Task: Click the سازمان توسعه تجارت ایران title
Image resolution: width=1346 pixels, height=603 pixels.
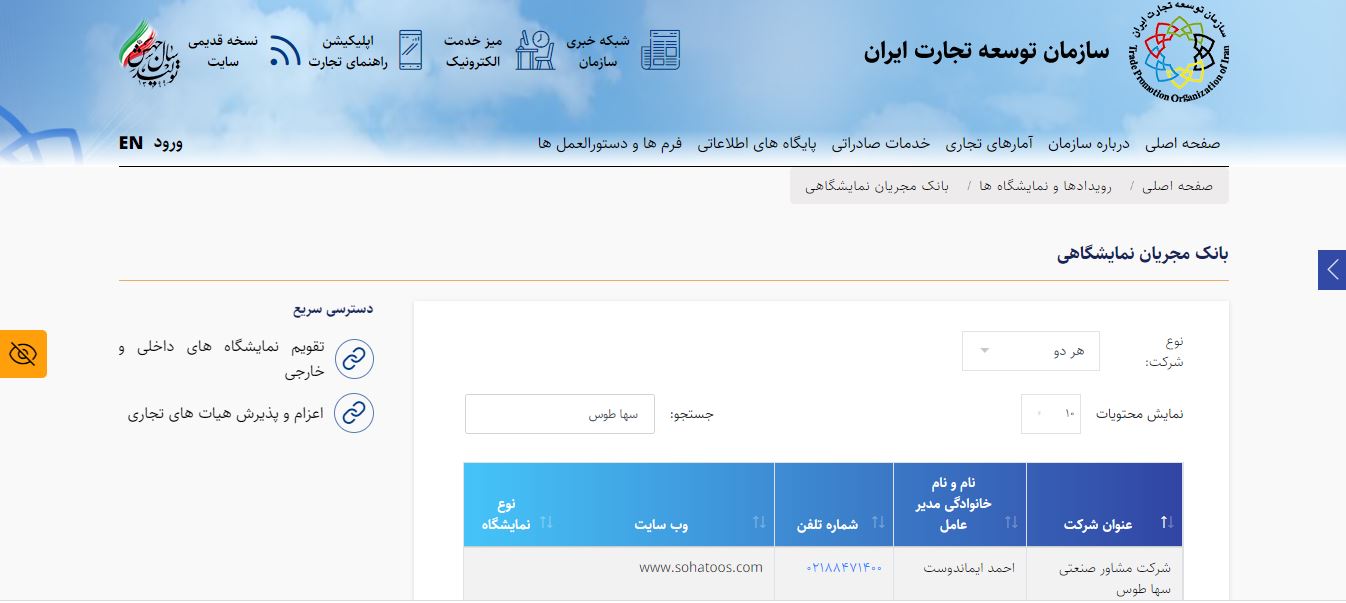Action: [x=986, y=52]
